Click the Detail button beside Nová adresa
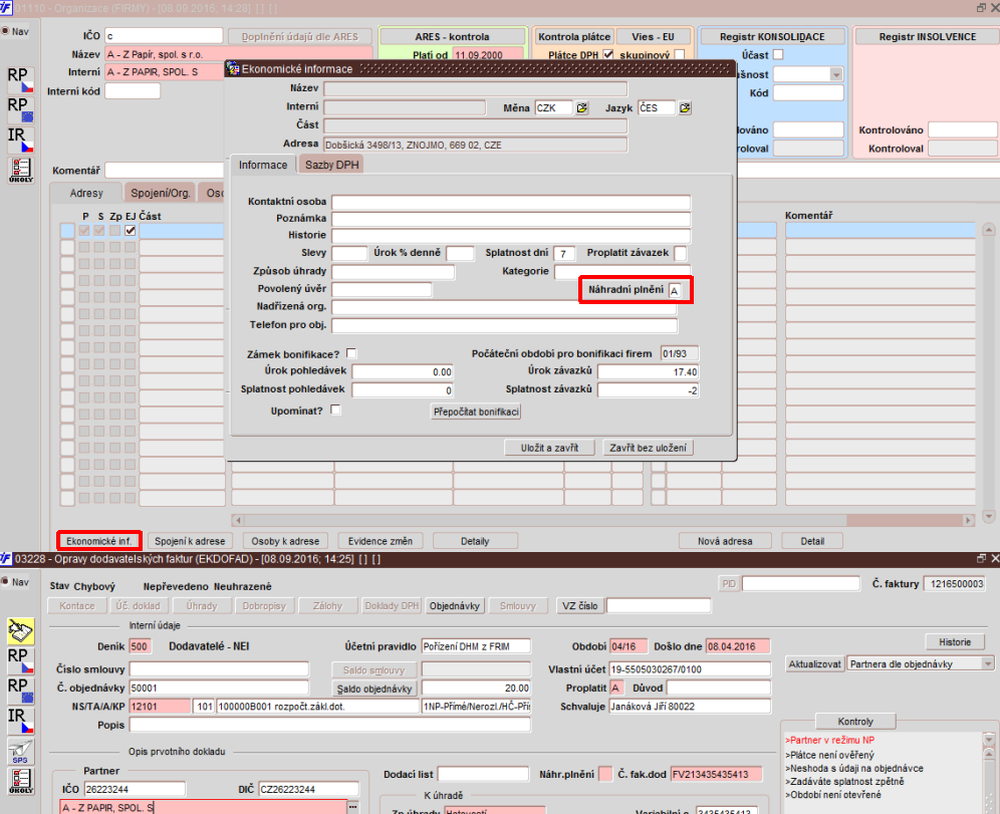Viewport: 1000px width, 814px height. click(812, 541)
